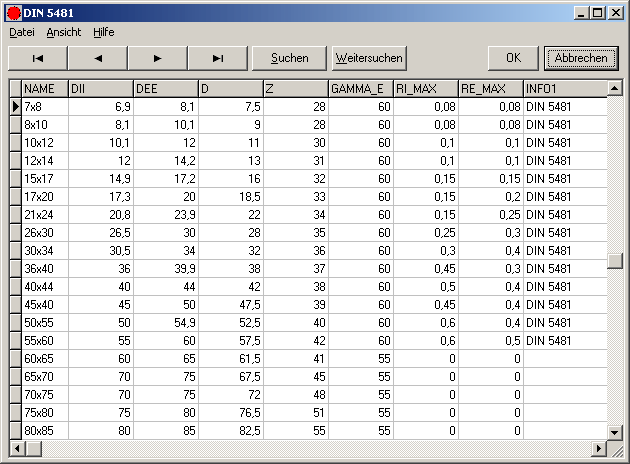Select the row selector beside 7x8
Screen dimensions: 630x464
tap(15, 106)
